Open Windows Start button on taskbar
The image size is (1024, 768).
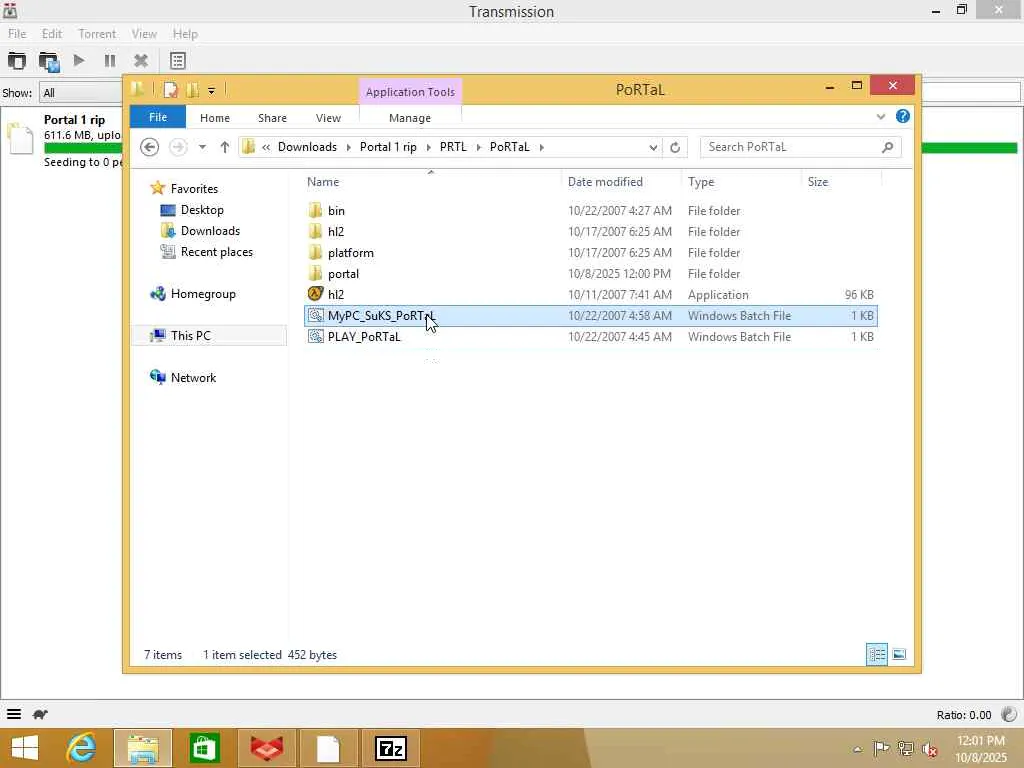tap(25, 748)
